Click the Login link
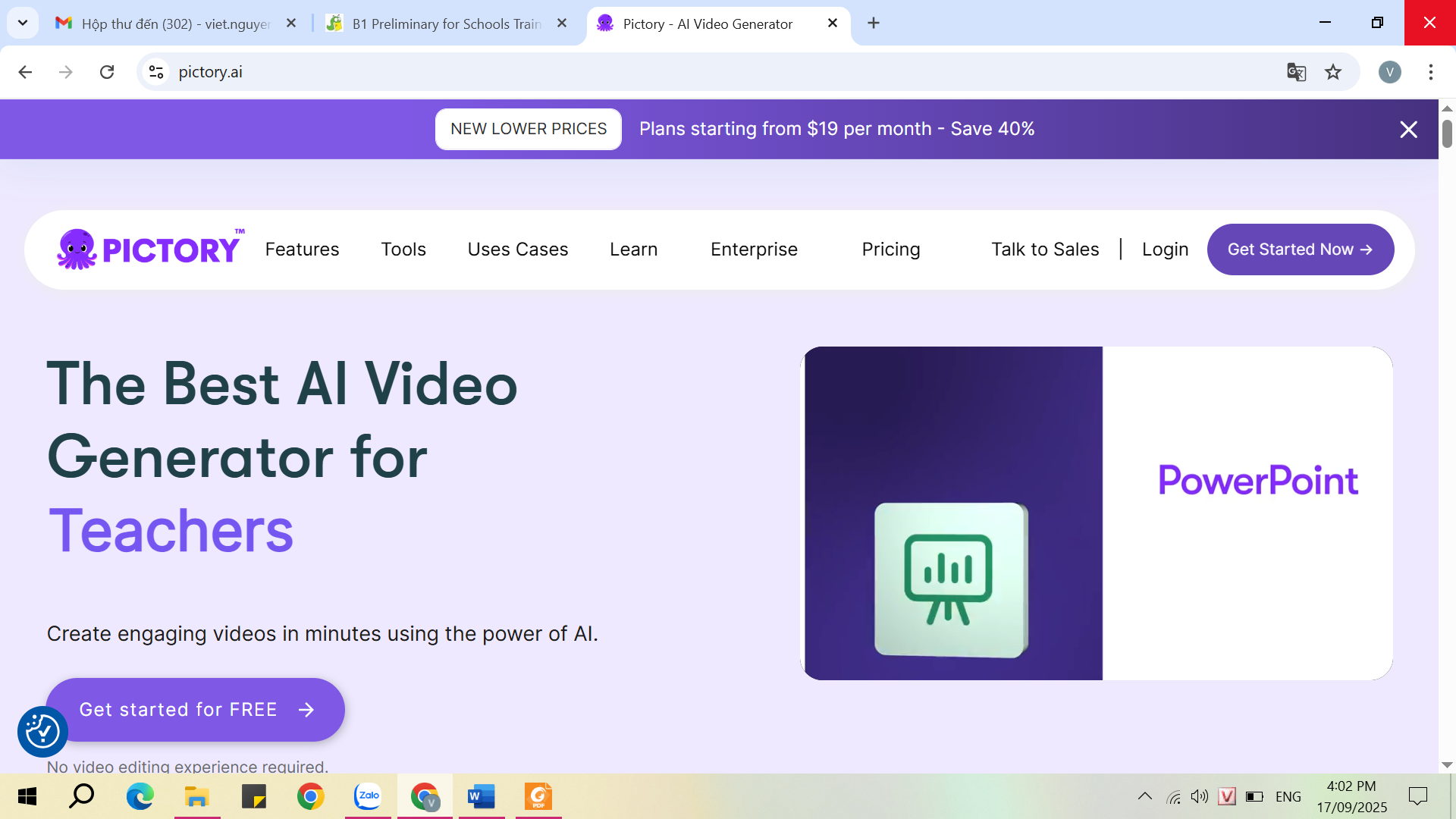Image resolution: width=1456 pixels, height=819 pixels. 1165,249
